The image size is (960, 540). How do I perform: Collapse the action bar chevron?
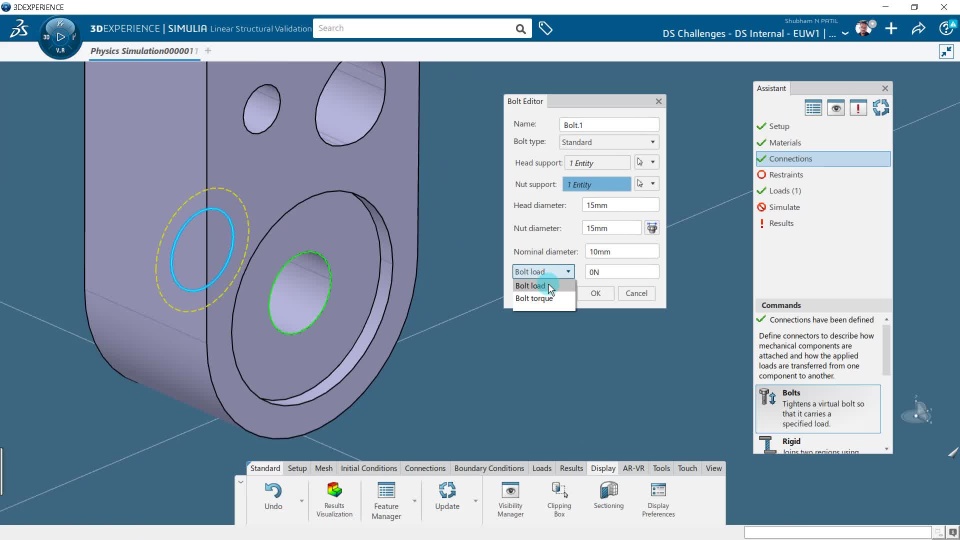241,482
